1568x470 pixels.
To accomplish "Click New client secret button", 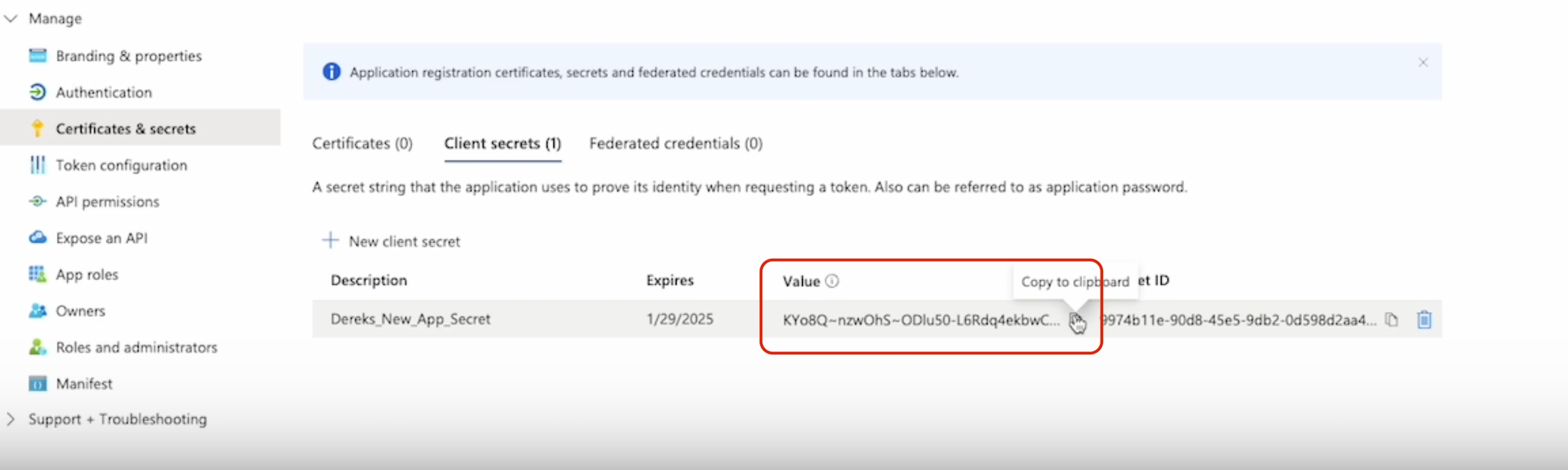I will click(392, 241).
